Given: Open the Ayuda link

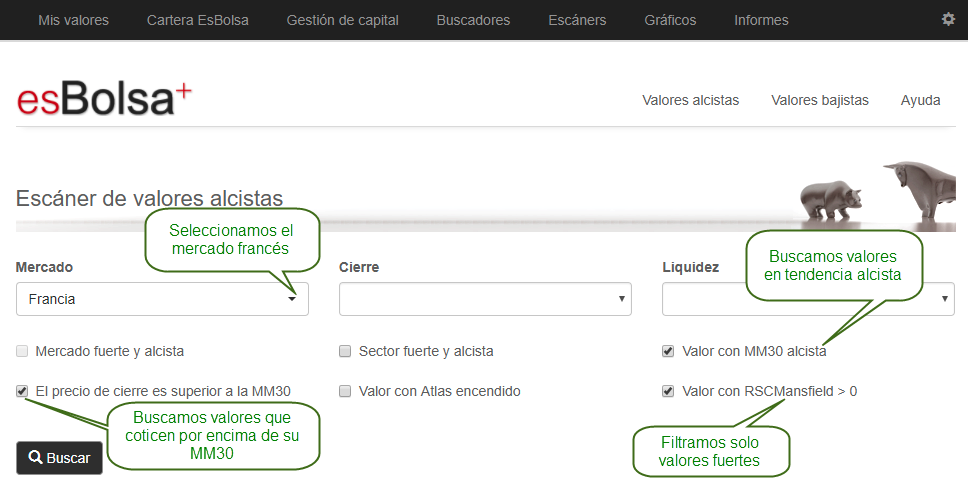Looking at the screenshot, I should tap(920, 100).
